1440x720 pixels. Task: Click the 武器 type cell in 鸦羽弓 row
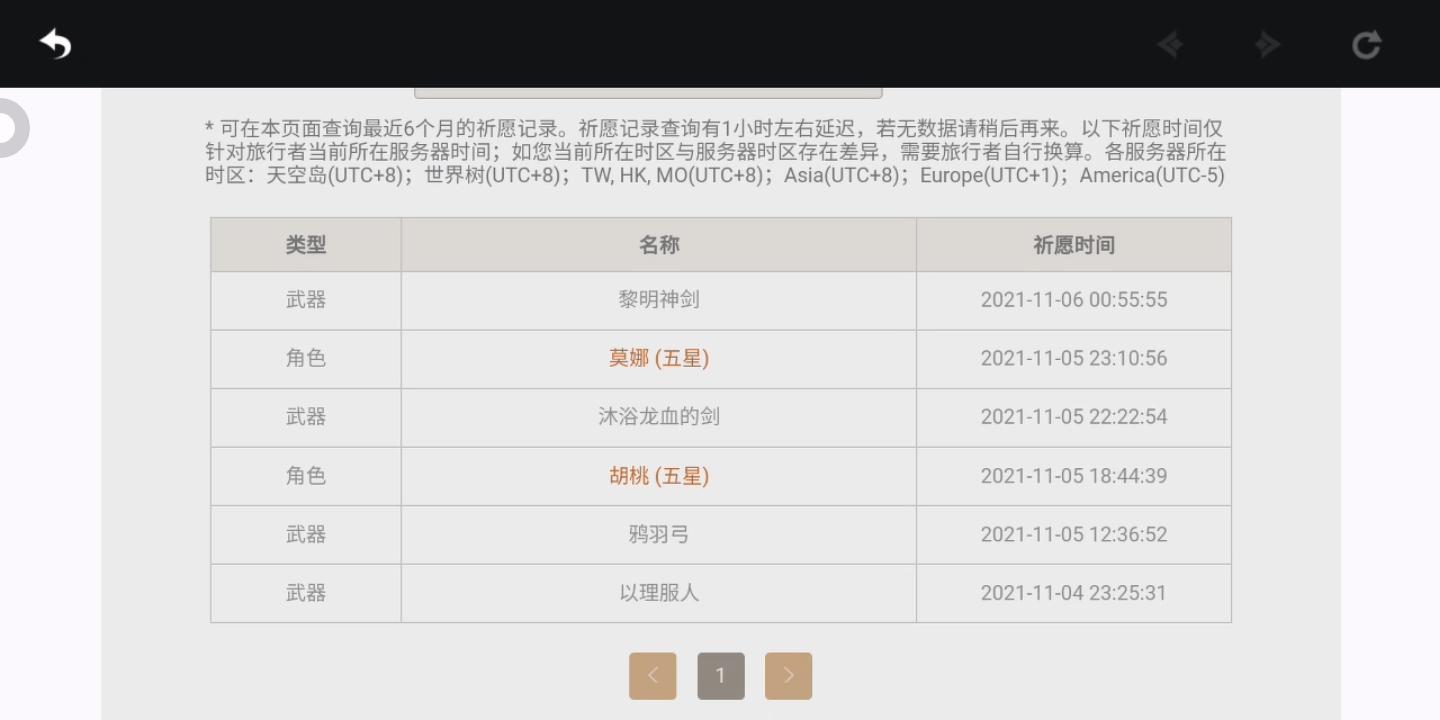coord(306,534)
